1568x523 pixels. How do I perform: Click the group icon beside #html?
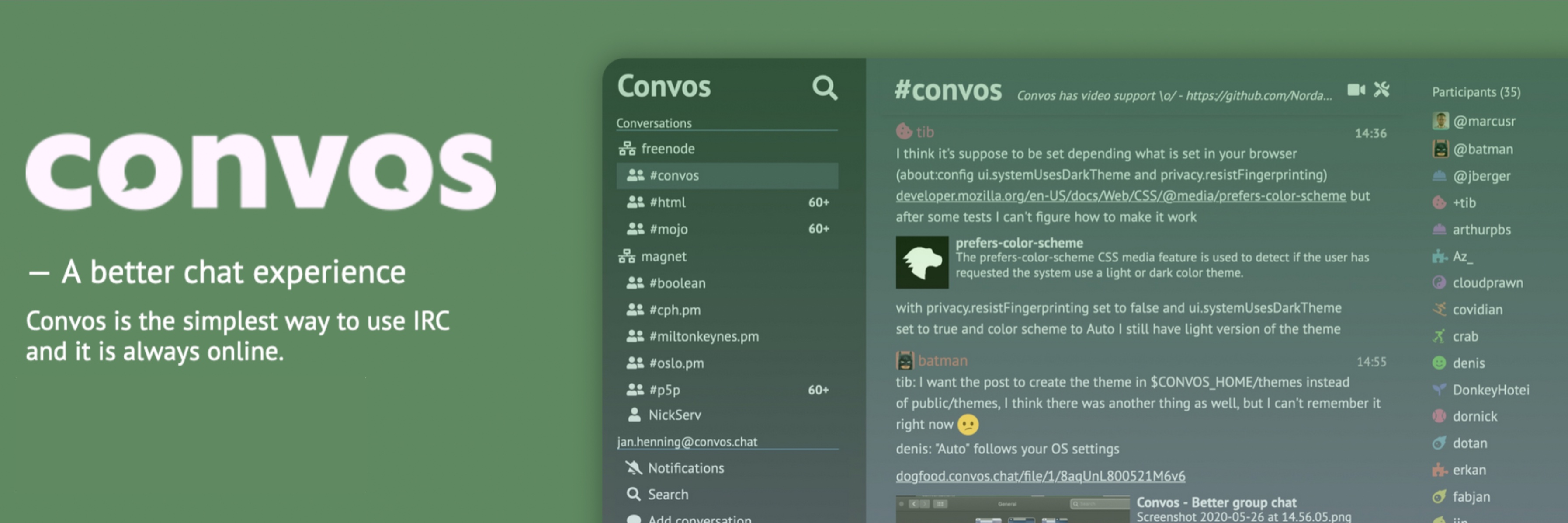(x=635, y=202)
